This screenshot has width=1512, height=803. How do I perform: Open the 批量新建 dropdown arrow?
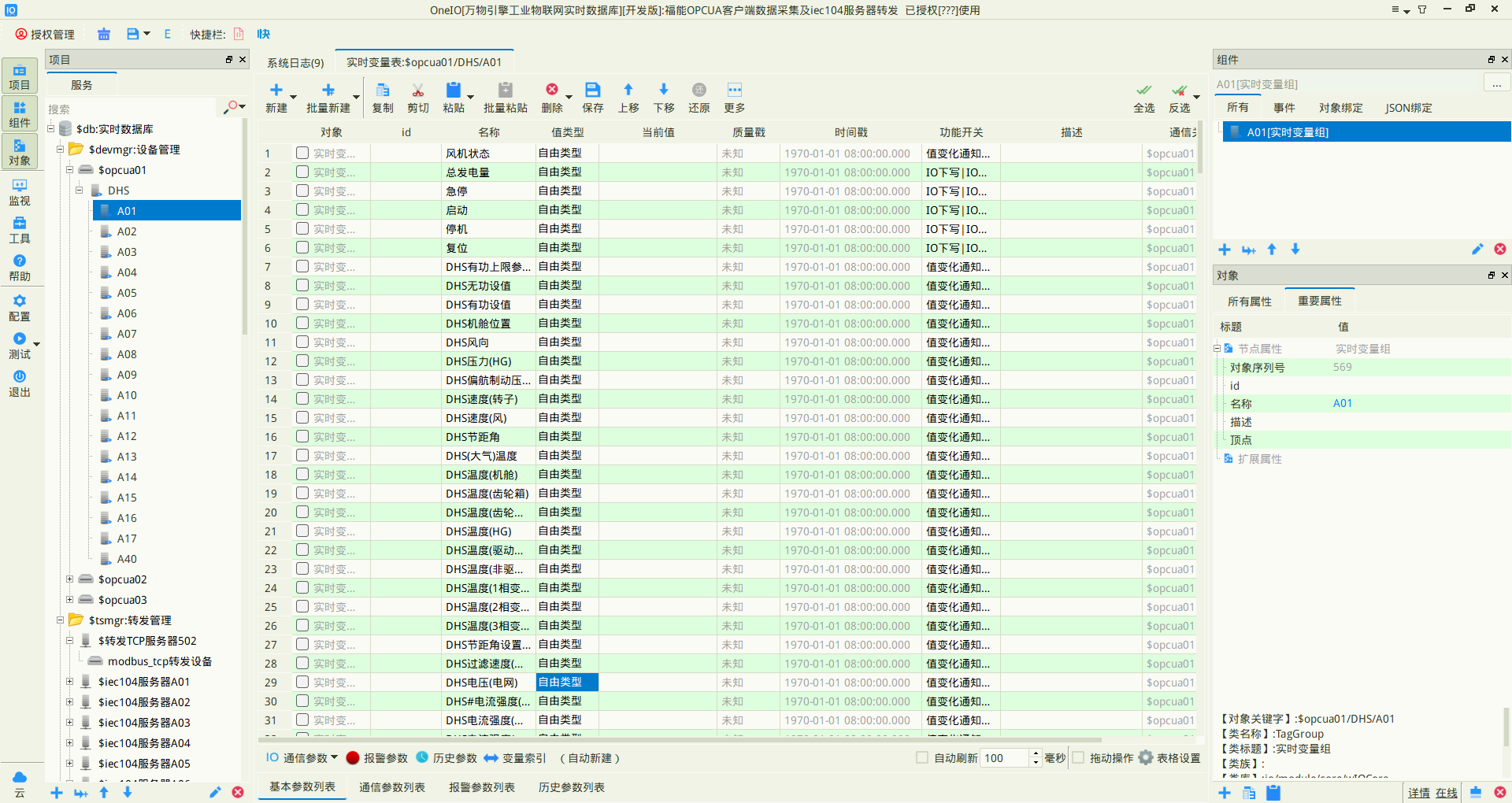coord(356,97)
